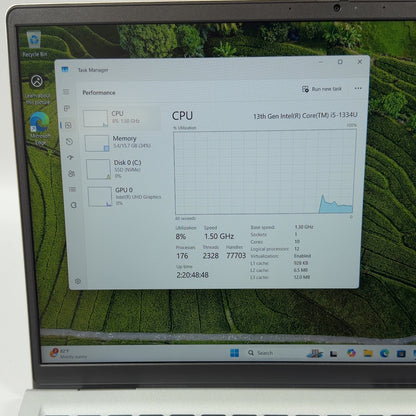Select the GPU 0 performance entry
Image resolution: width=416 pixels, height=416 pixels.
(x=125, y=196)
